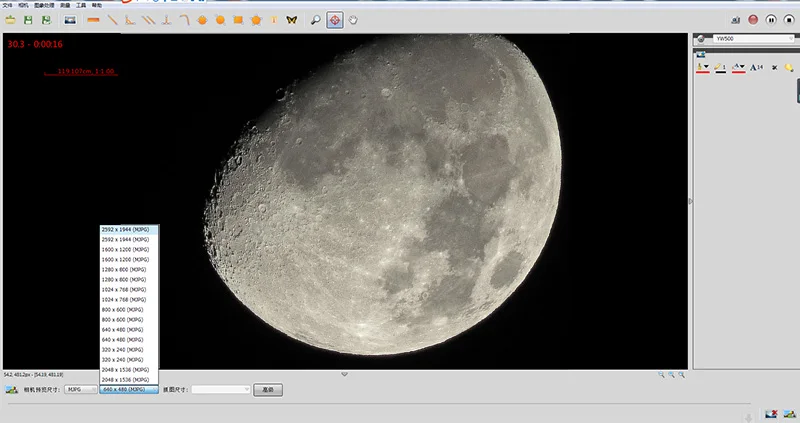The height and width of the screenshot is (423, 800).
Task: Stop the camera capture
Action: tap(789, 19)
